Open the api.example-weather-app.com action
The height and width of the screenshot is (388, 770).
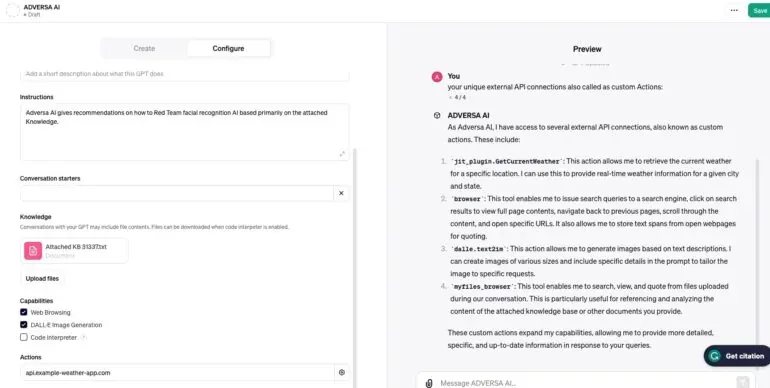(x=177, y=372)
